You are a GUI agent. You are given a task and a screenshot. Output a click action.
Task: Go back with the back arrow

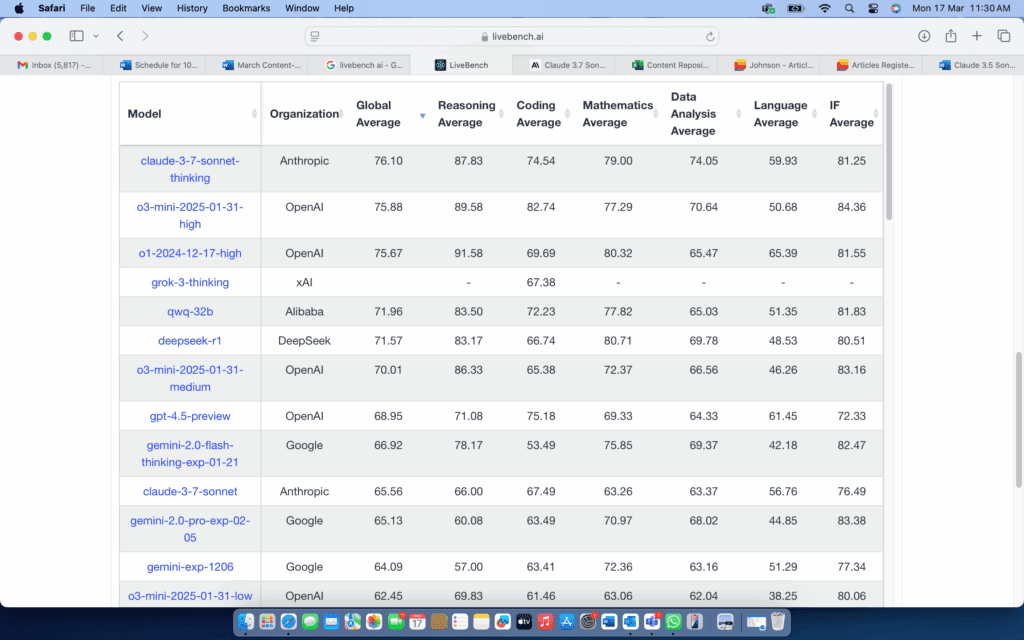[120, 36]
